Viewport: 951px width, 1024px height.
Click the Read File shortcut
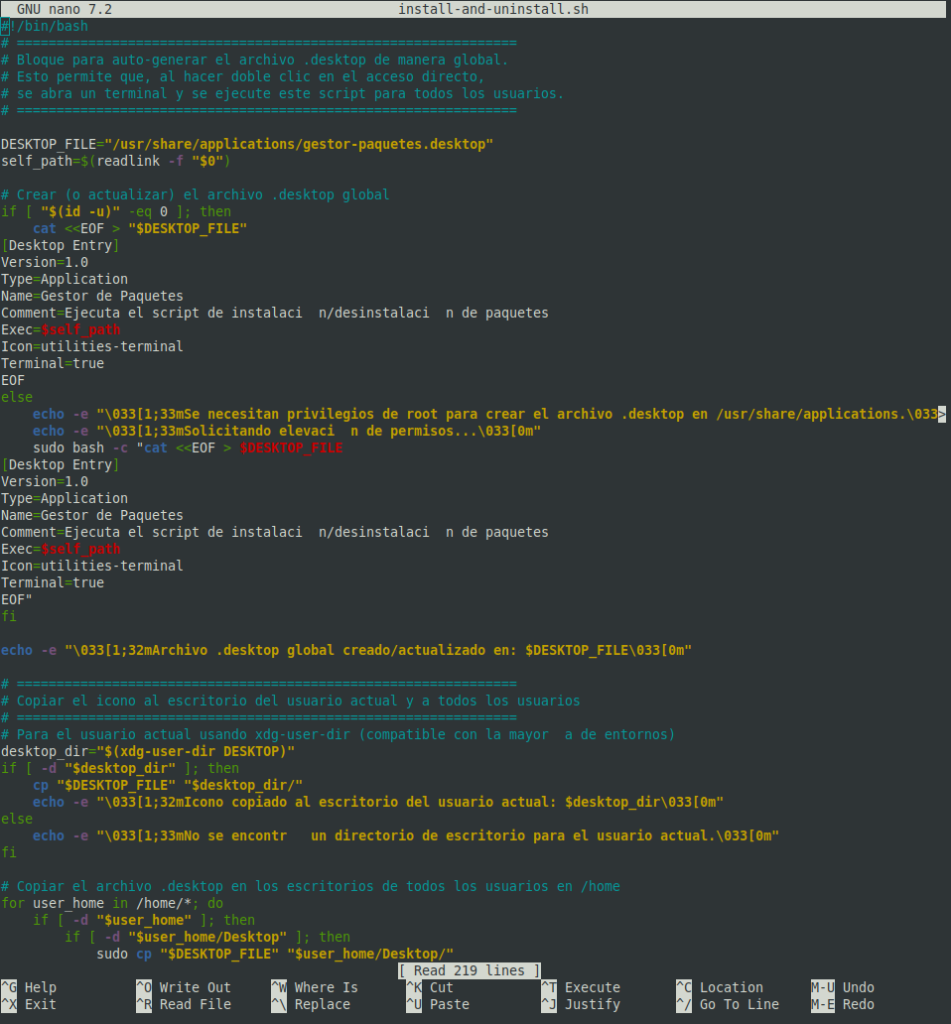[184, 1004]
